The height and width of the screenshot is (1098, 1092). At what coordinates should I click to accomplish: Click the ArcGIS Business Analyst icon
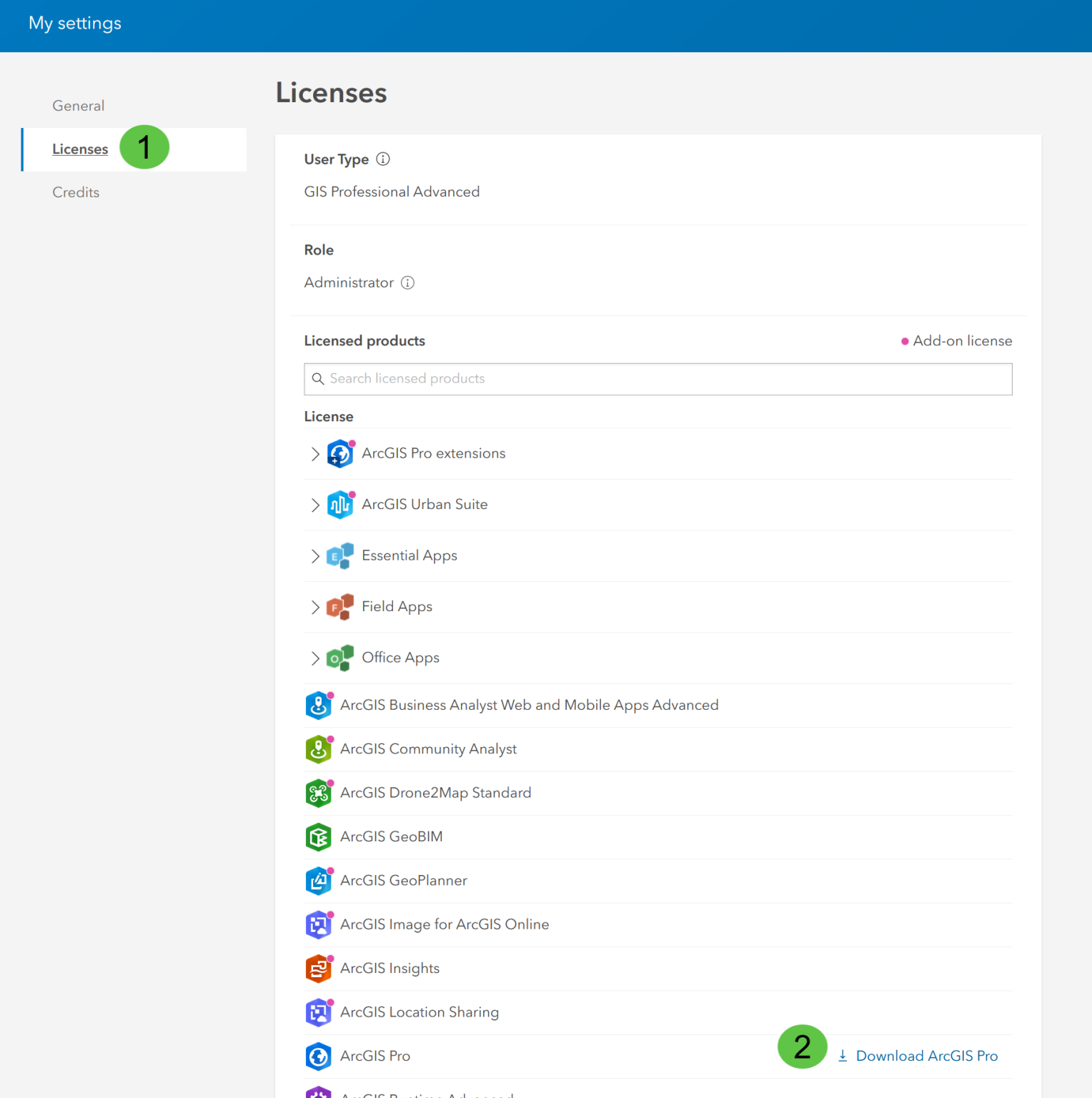[x=318, y=706]
